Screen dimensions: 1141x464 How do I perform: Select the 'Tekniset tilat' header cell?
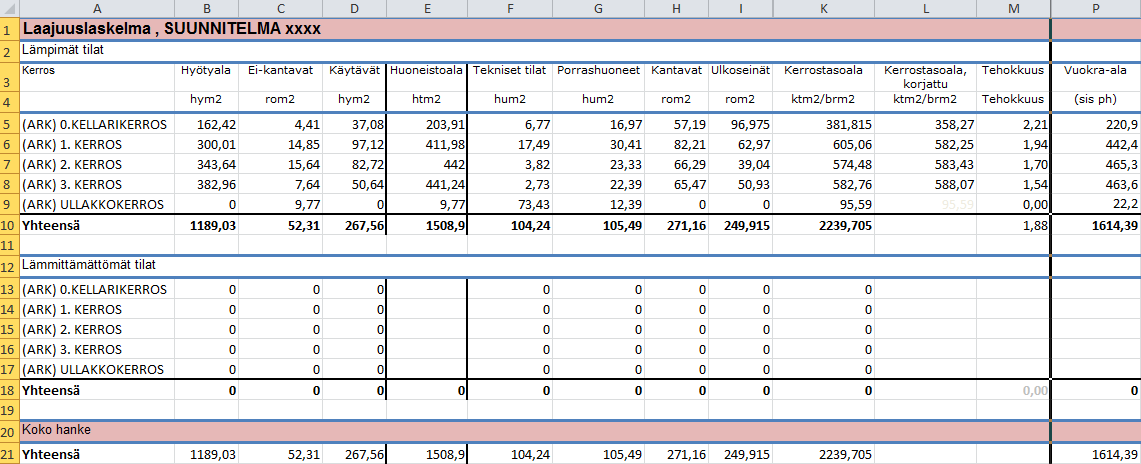510,76
